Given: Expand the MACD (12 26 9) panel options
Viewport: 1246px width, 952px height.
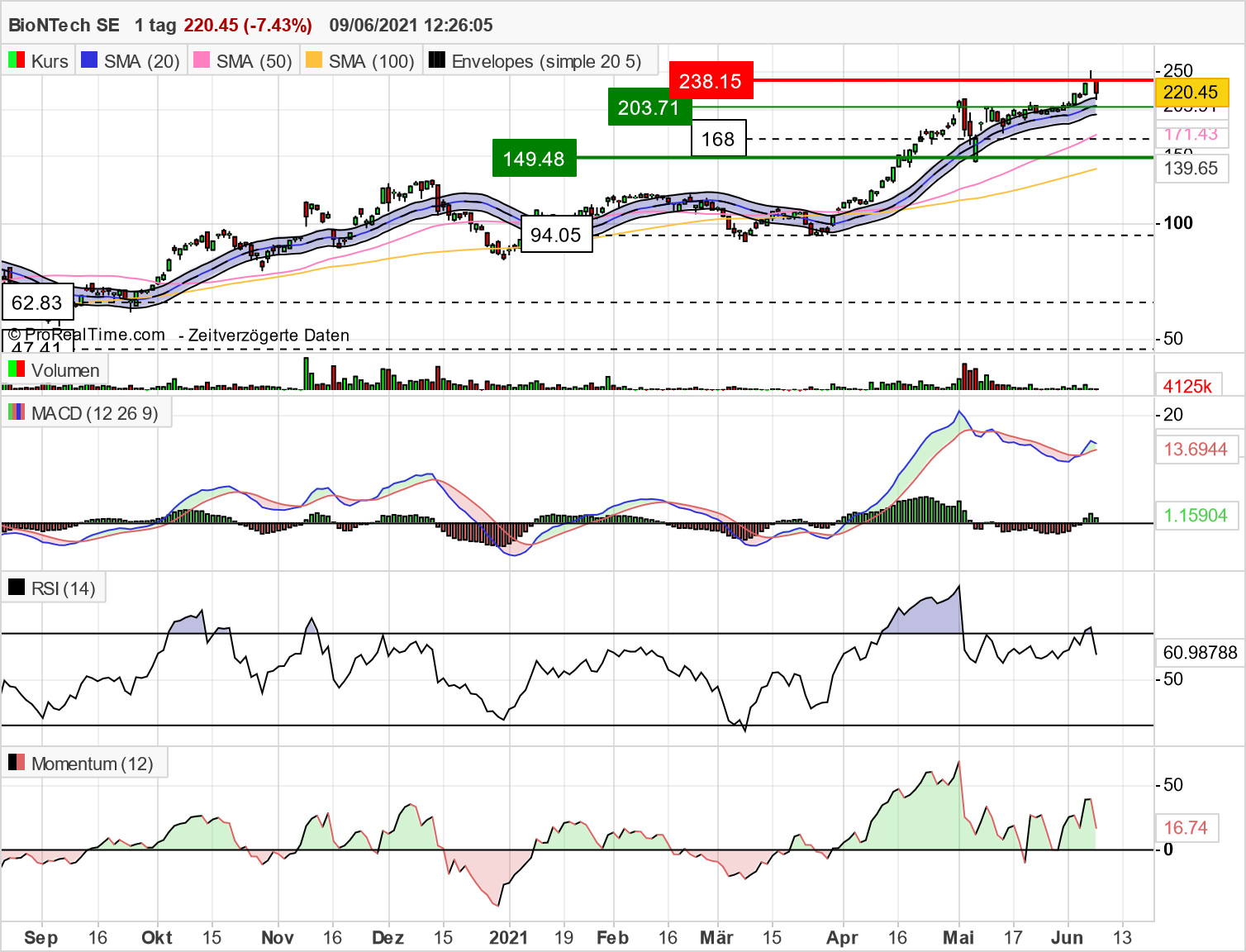Looking at the screenshot, I should click(x=93, y=413).
